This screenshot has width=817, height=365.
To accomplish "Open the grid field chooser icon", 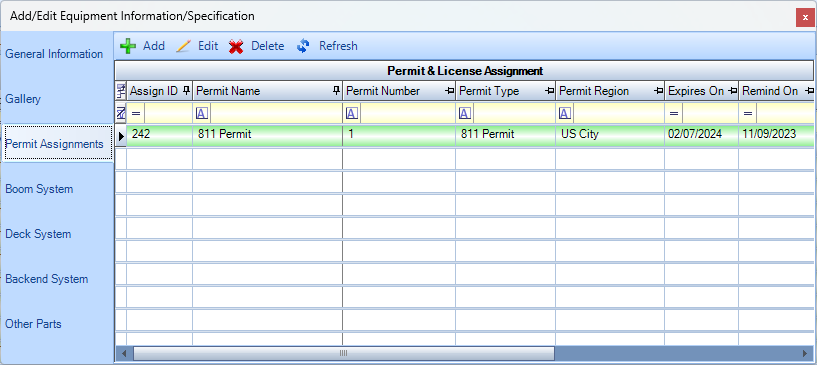I will 121,91.
